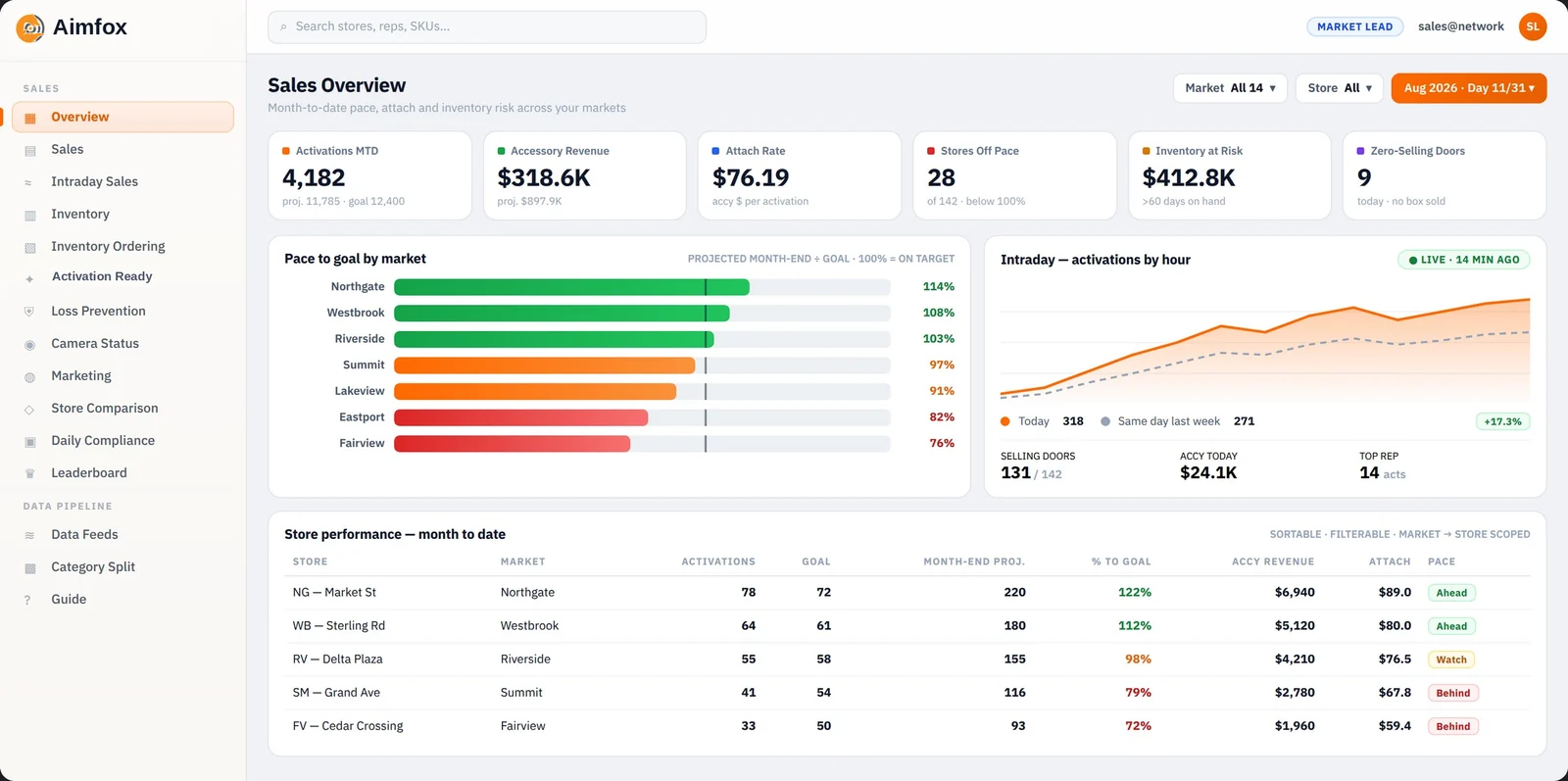Open the Market All 14 dropdown
The image size is (1568, 781).
(1230, 88)
